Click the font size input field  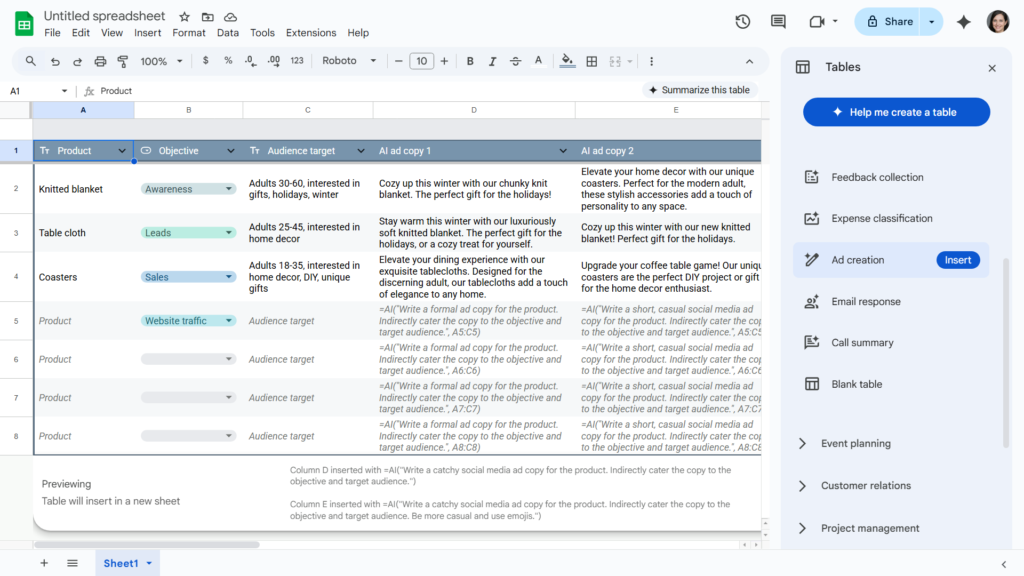tap(422, 61)
